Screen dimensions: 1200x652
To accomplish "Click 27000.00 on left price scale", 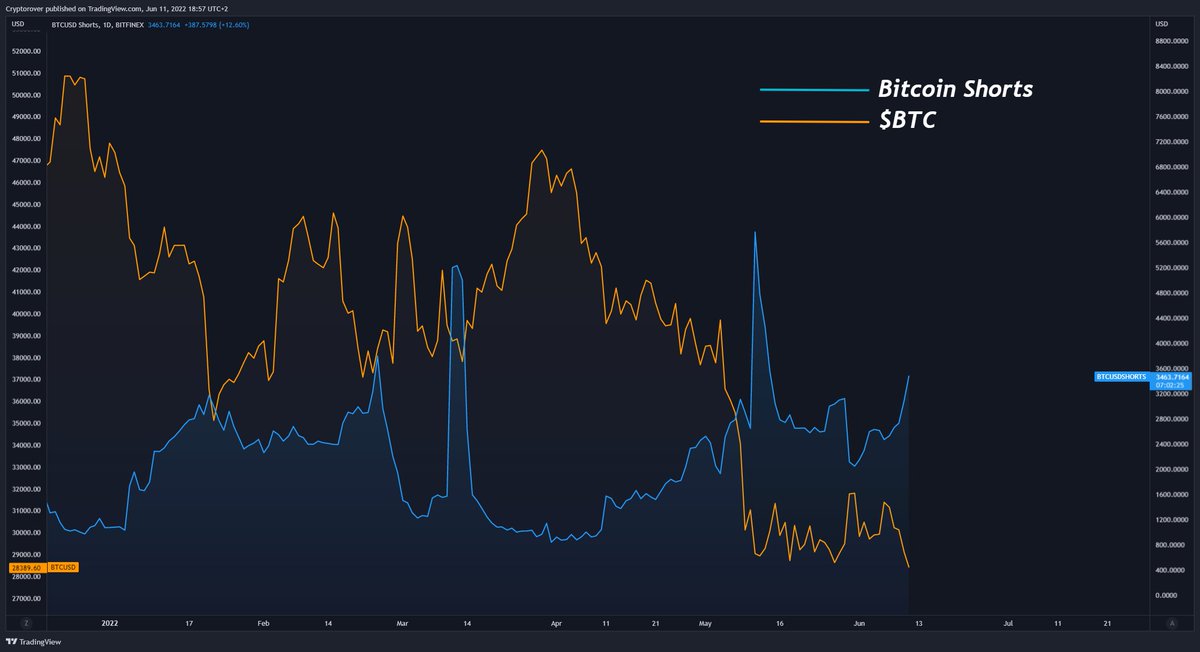I will [25, 598].
